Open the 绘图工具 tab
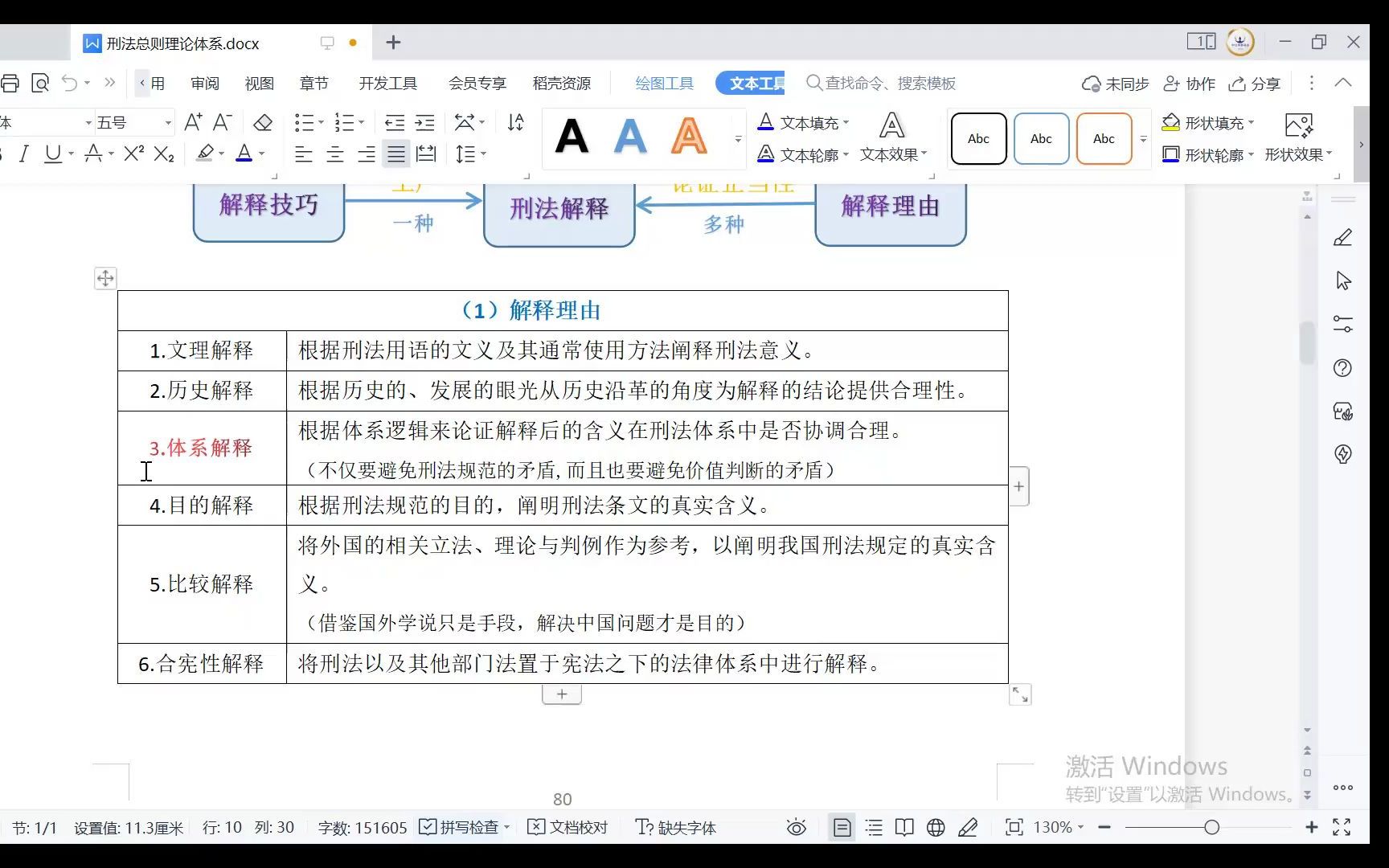The image size is (1389, 868). pyautogui.click(x=664, y=84)
